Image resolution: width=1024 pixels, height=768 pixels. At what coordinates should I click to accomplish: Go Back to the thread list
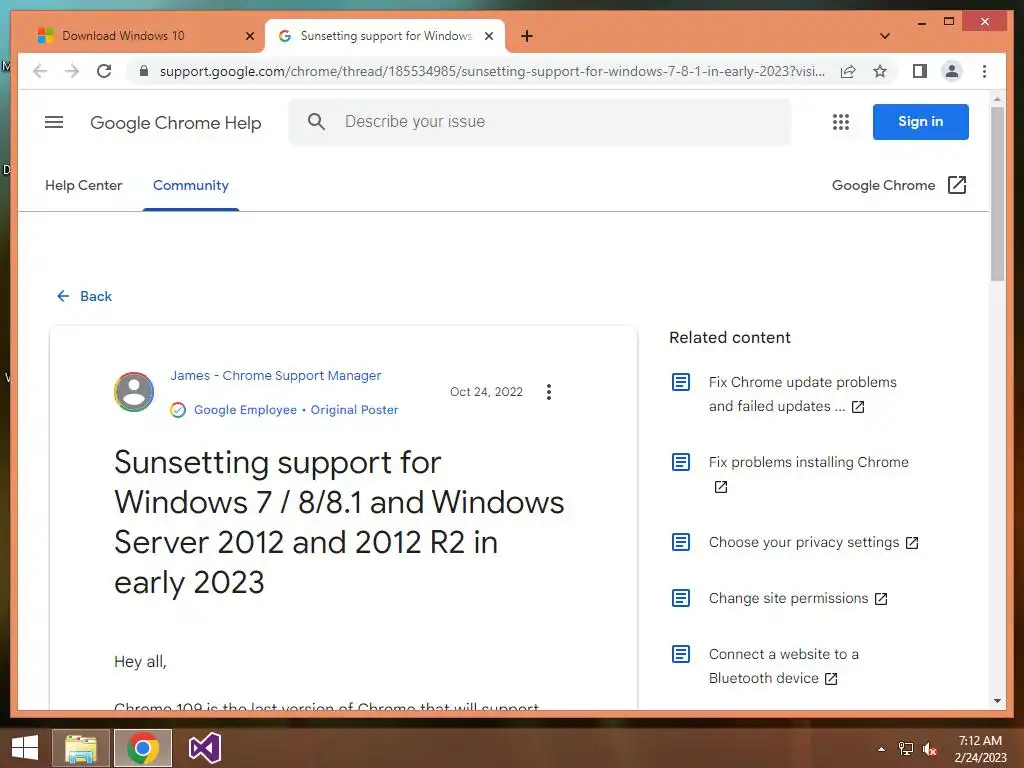point(84,296)
